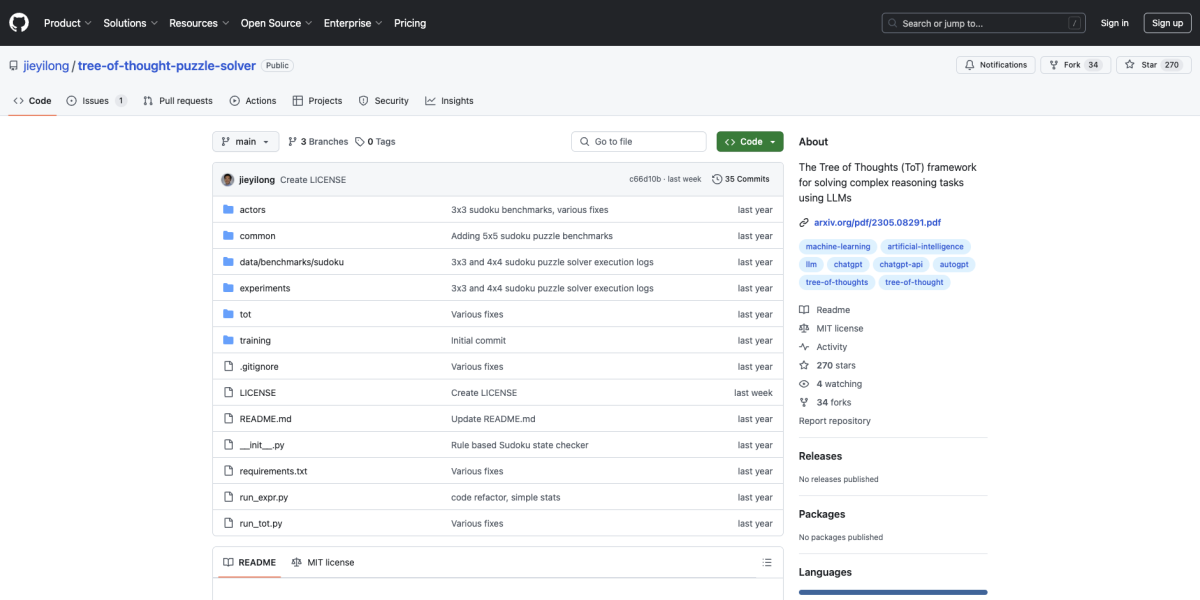Open the 3 Branches link
Screen dimensions: 1200x600
(318, 142)
